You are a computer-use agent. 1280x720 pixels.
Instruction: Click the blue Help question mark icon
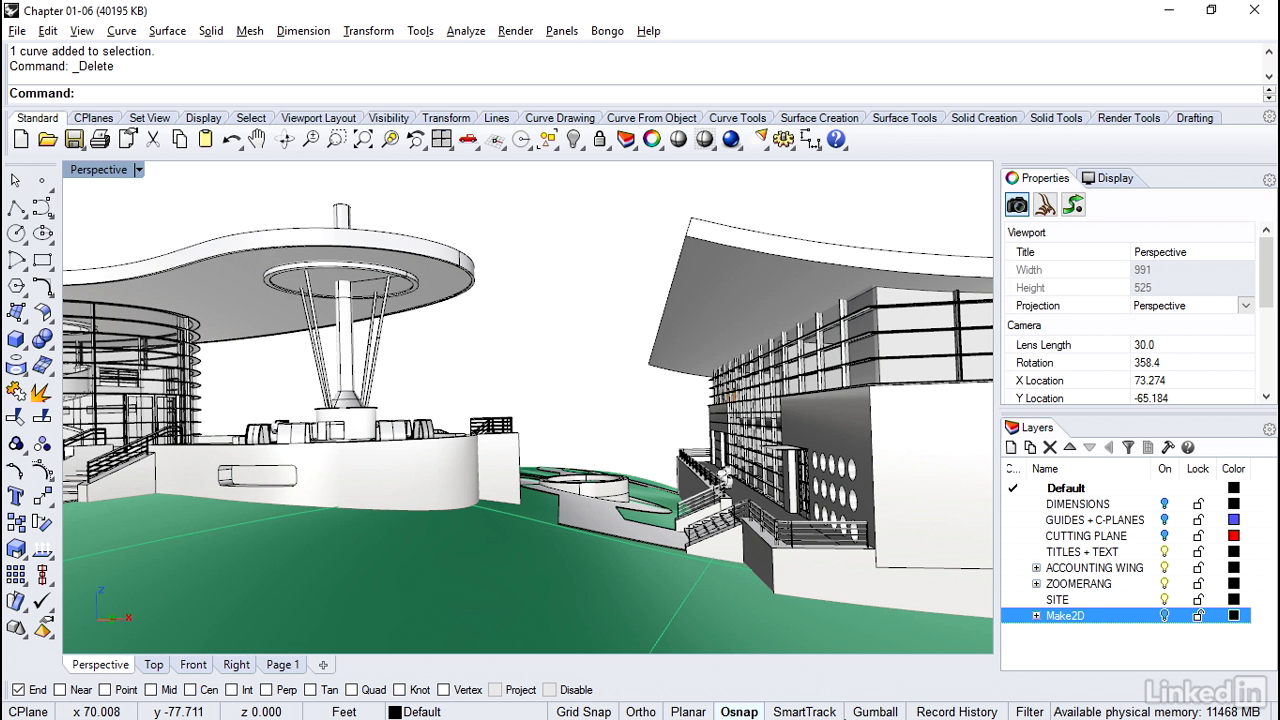pyautogui.click(x=837, y=140)
